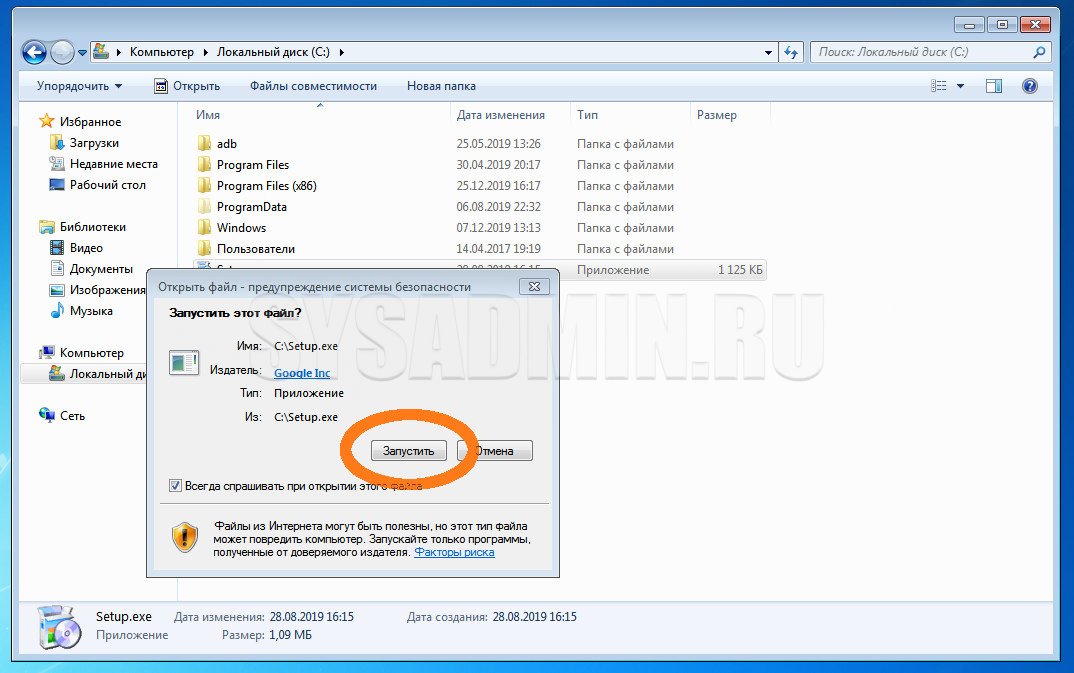Click the Back navigation arrow button
The width and height of the screenshot is (1074, 673).
(34, 52)
